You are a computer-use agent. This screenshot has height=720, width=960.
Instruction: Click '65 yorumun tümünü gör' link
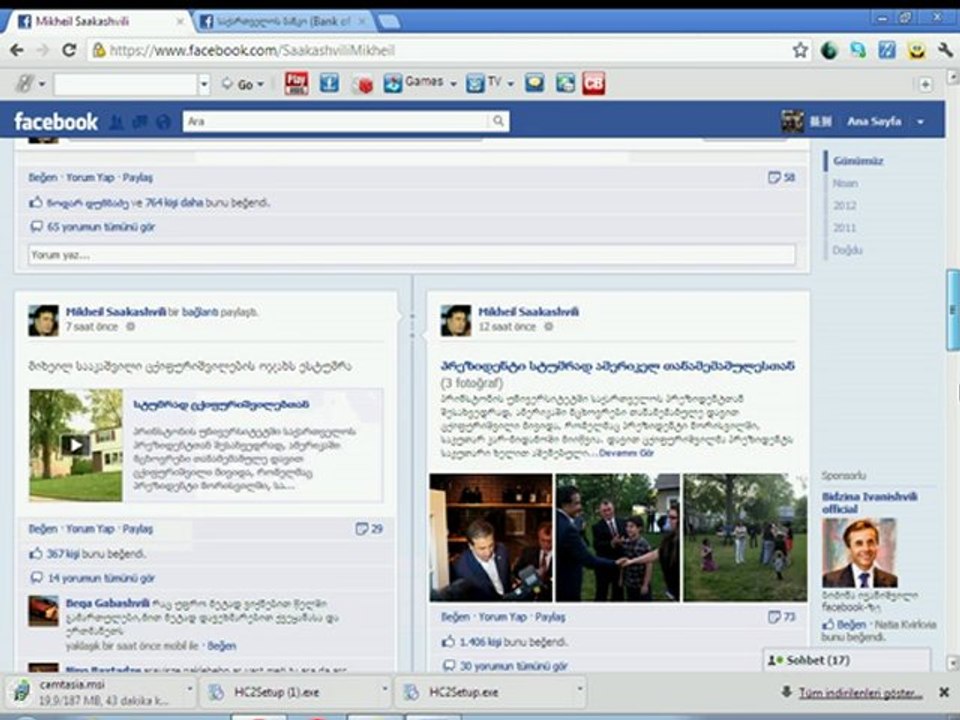pos(101,227)
